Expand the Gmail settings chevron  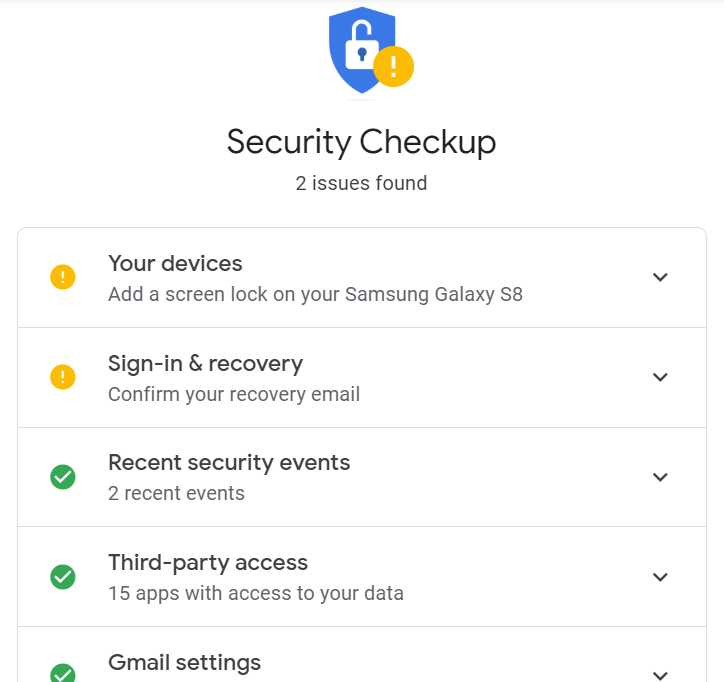[660, 674]
